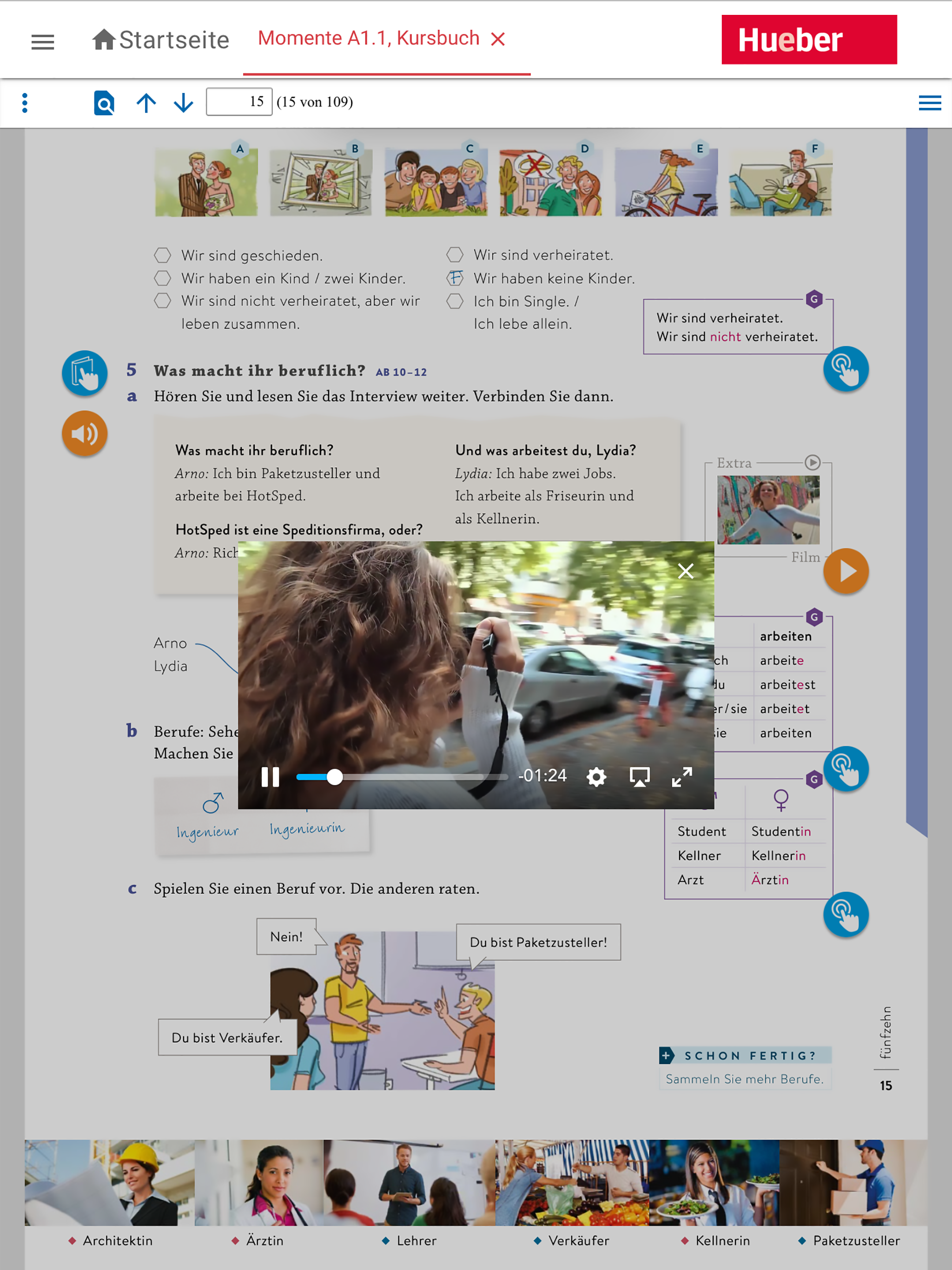
Task: Select broken wedding photo picture B
Action: [322, 182]
